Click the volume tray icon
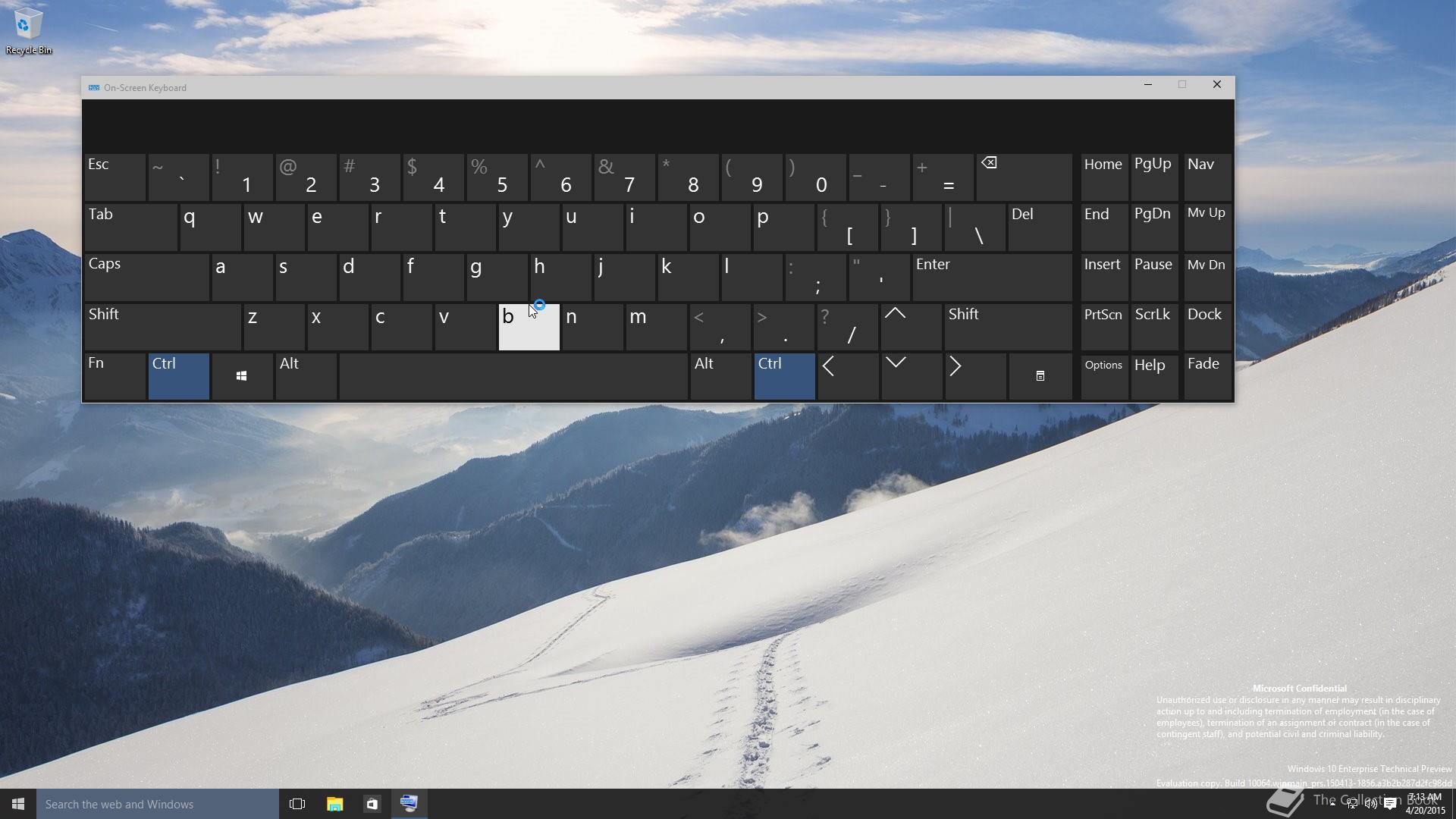 1371,804
